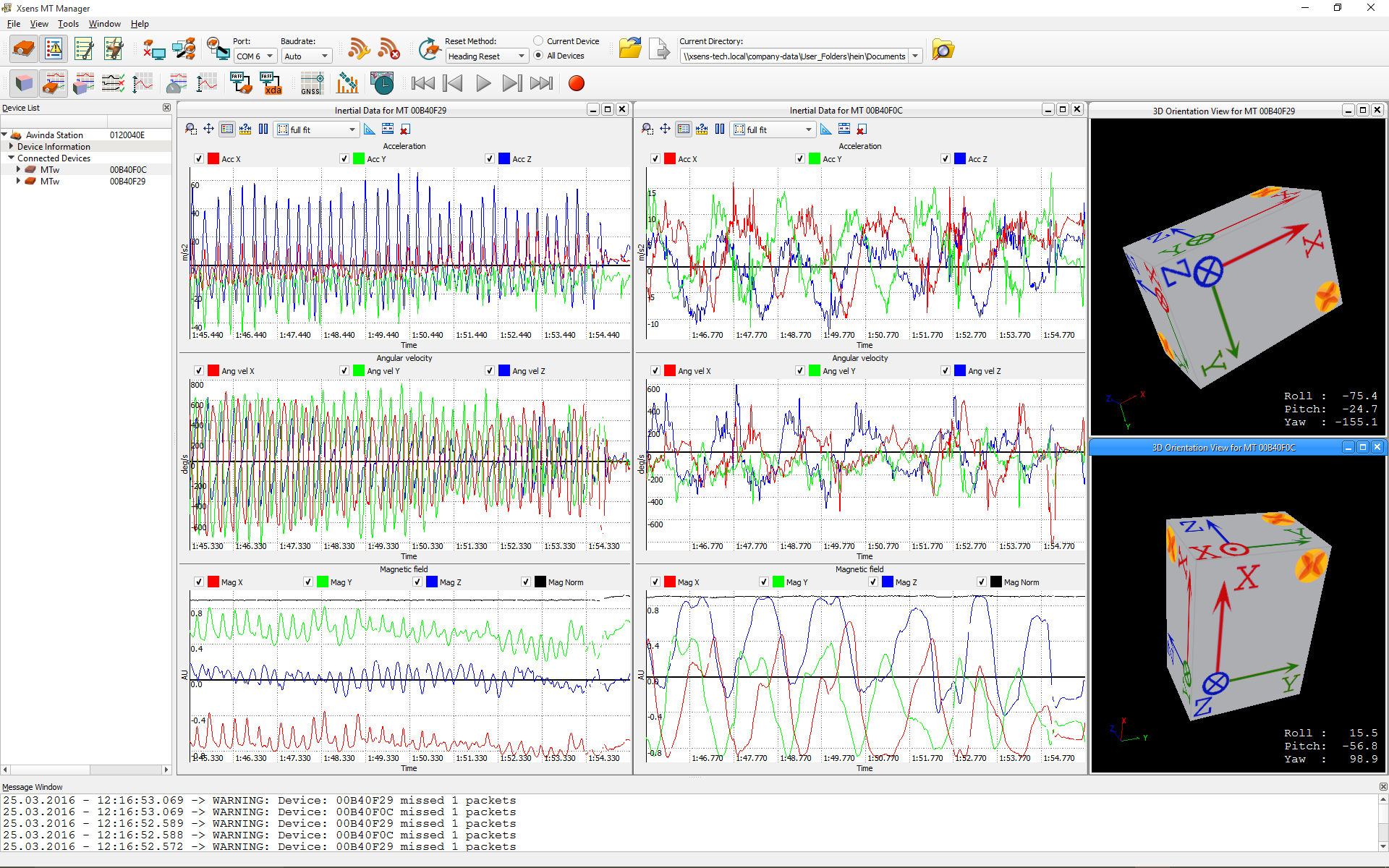Viewport: 1389px width, 868px height.
Task: Click the red Record button
Action: (576, 83)
